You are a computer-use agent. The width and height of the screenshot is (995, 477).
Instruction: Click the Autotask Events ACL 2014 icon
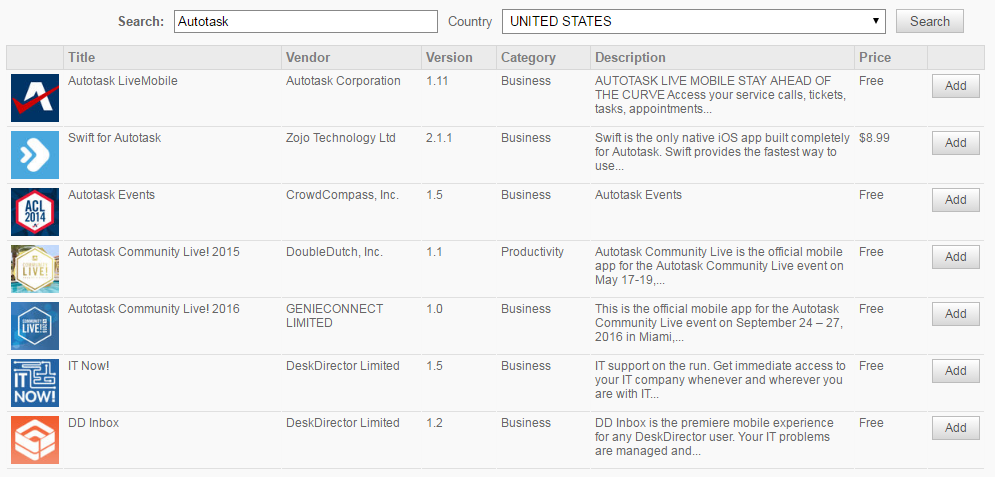tap(35, 212)
